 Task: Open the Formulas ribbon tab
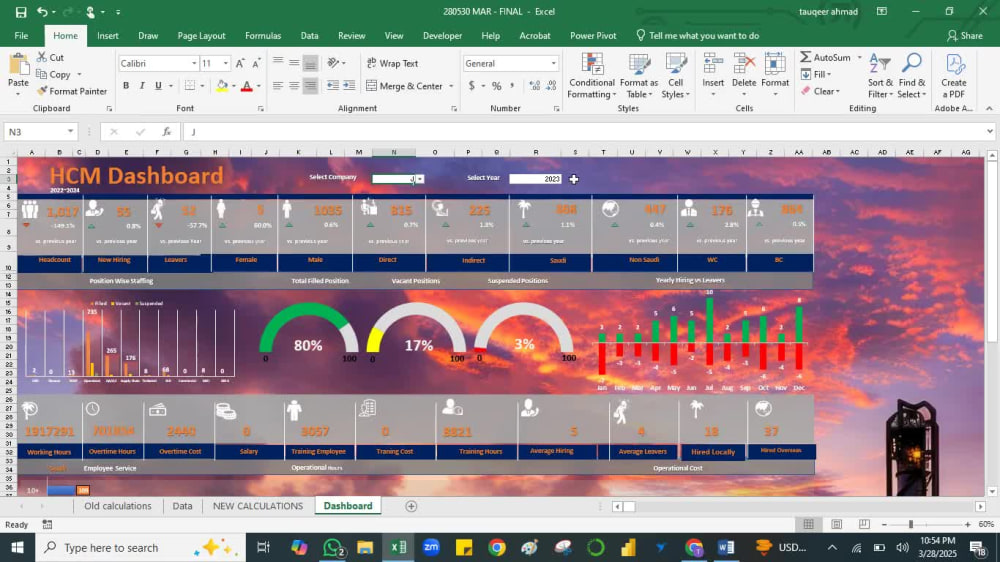(263, 36)
